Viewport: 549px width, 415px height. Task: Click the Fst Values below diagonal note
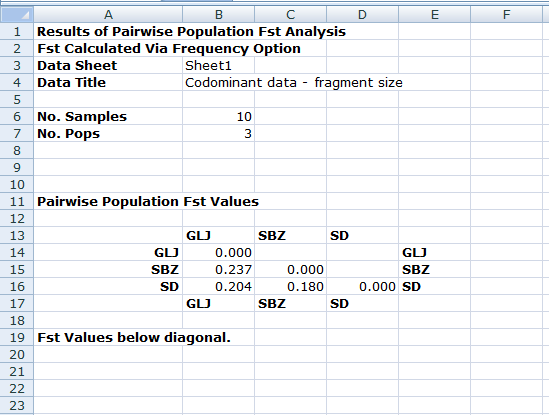134,338
